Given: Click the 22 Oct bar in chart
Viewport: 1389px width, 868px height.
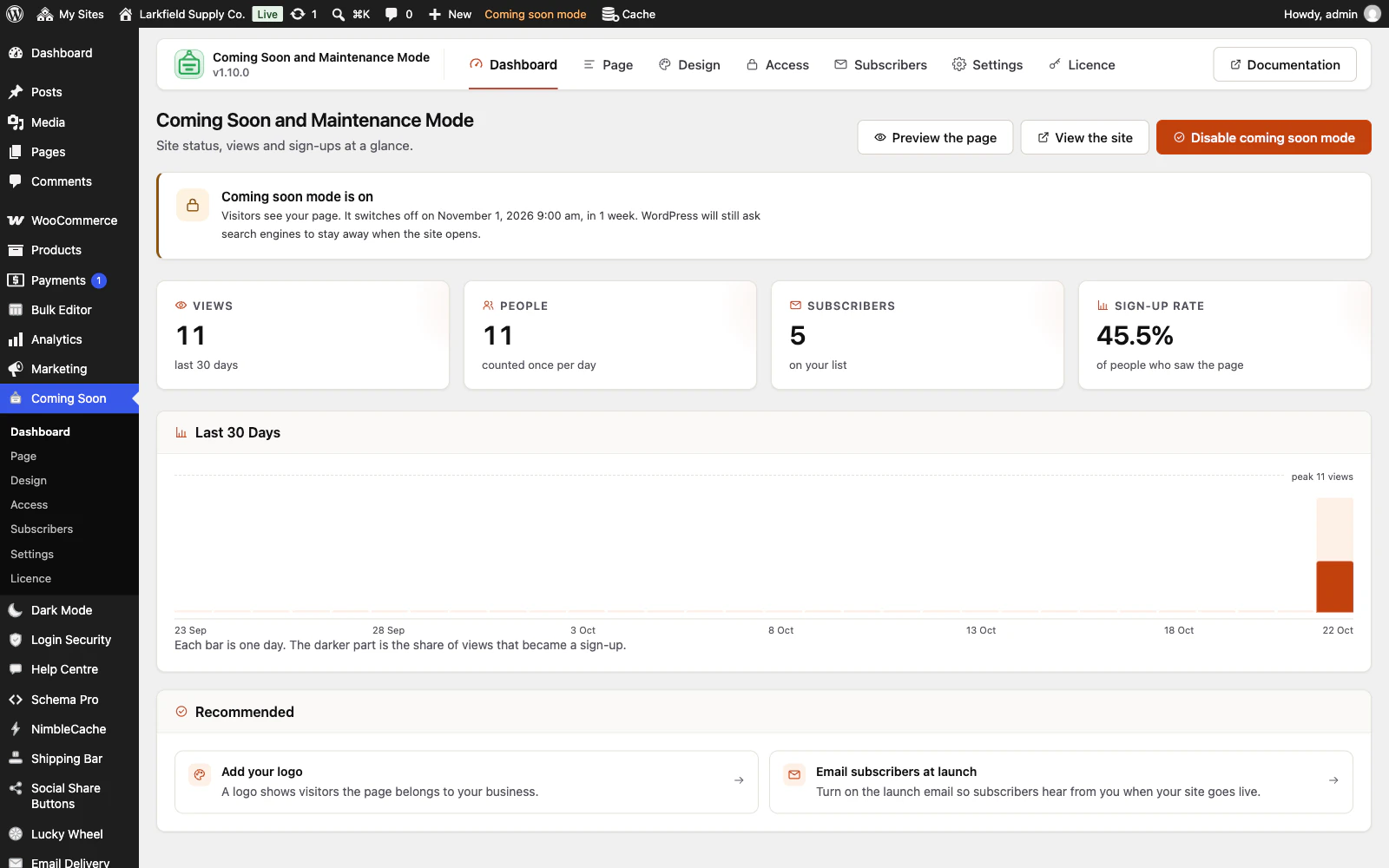Looking at the screenshot, I should click(x=1335, y=556).
